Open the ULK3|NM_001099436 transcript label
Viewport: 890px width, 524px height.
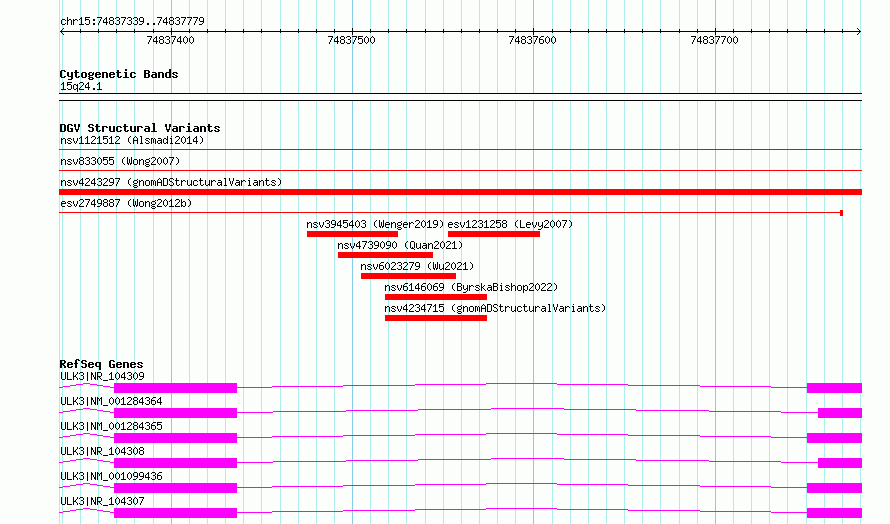(x=111, y=476)
